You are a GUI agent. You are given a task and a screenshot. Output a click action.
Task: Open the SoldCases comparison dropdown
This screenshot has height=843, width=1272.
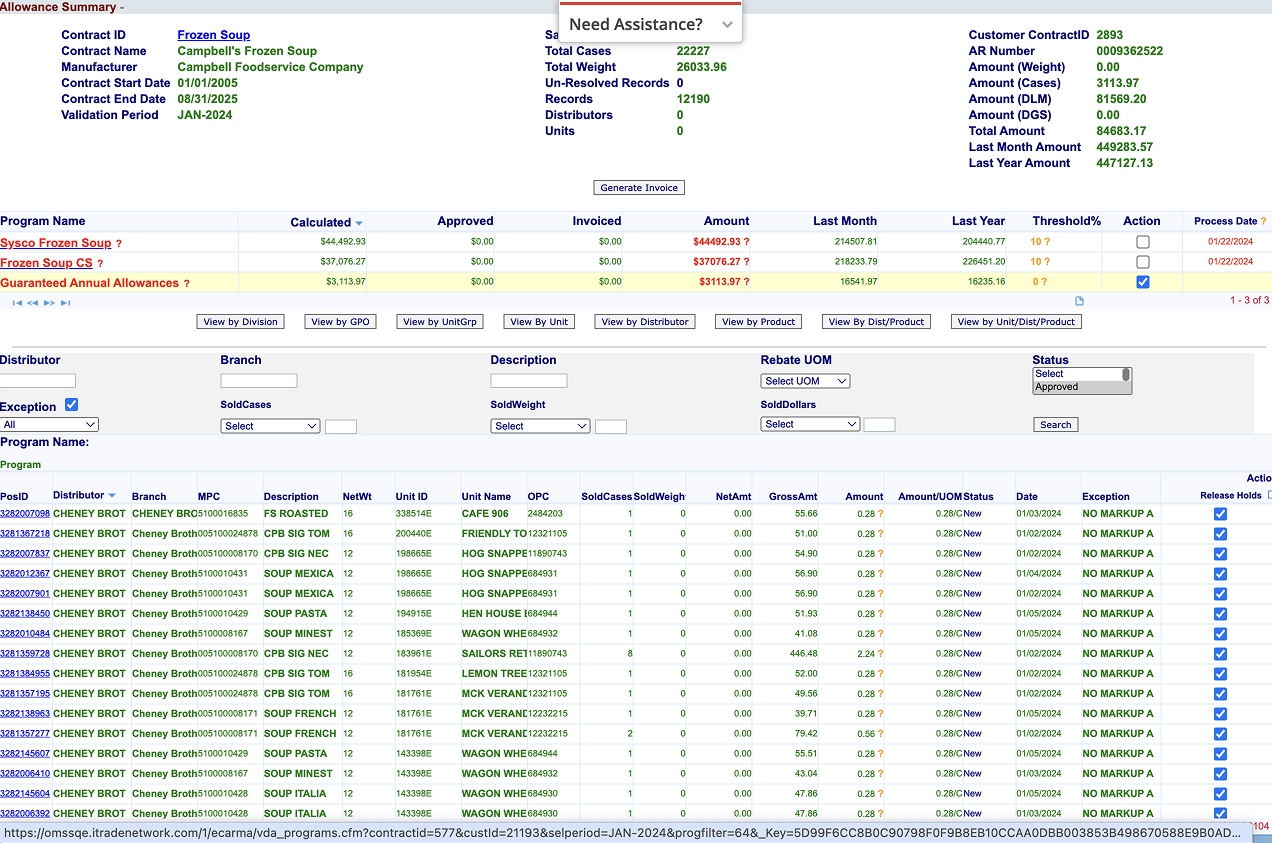(270, 426)
